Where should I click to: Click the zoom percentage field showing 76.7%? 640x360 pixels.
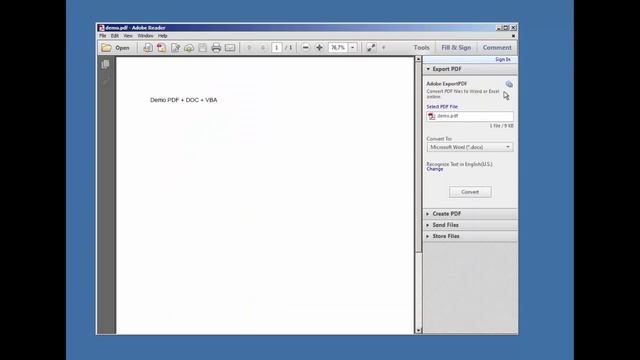tap(338, 48)
